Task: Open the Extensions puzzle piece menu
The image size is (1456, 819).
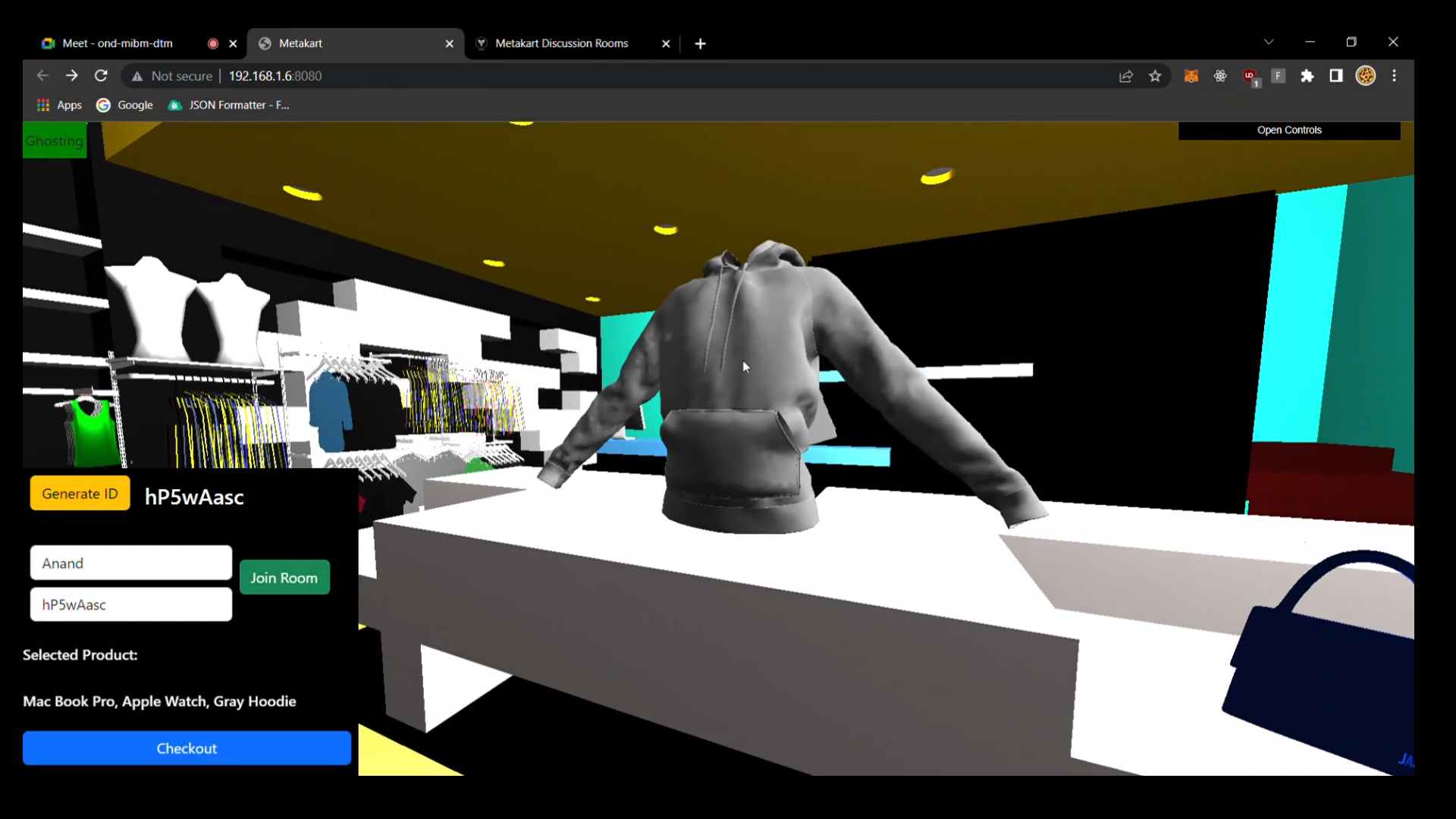Action: click(x=1307, y=76)
